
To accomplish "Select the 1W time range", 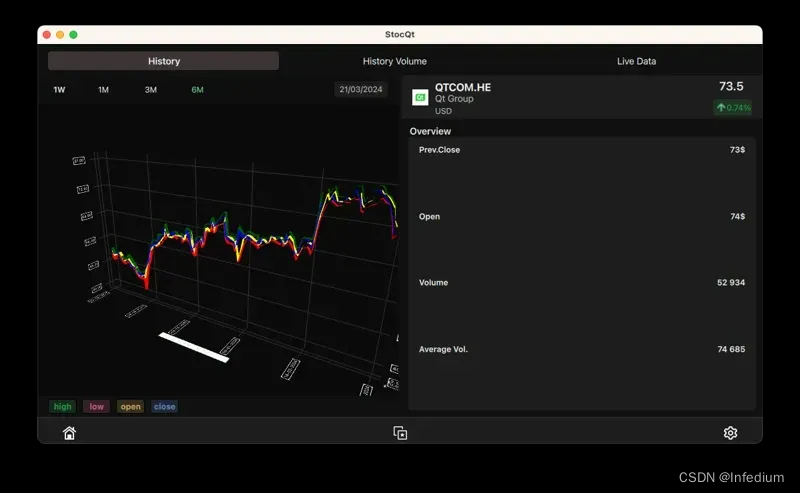I will tap(59, 90).
